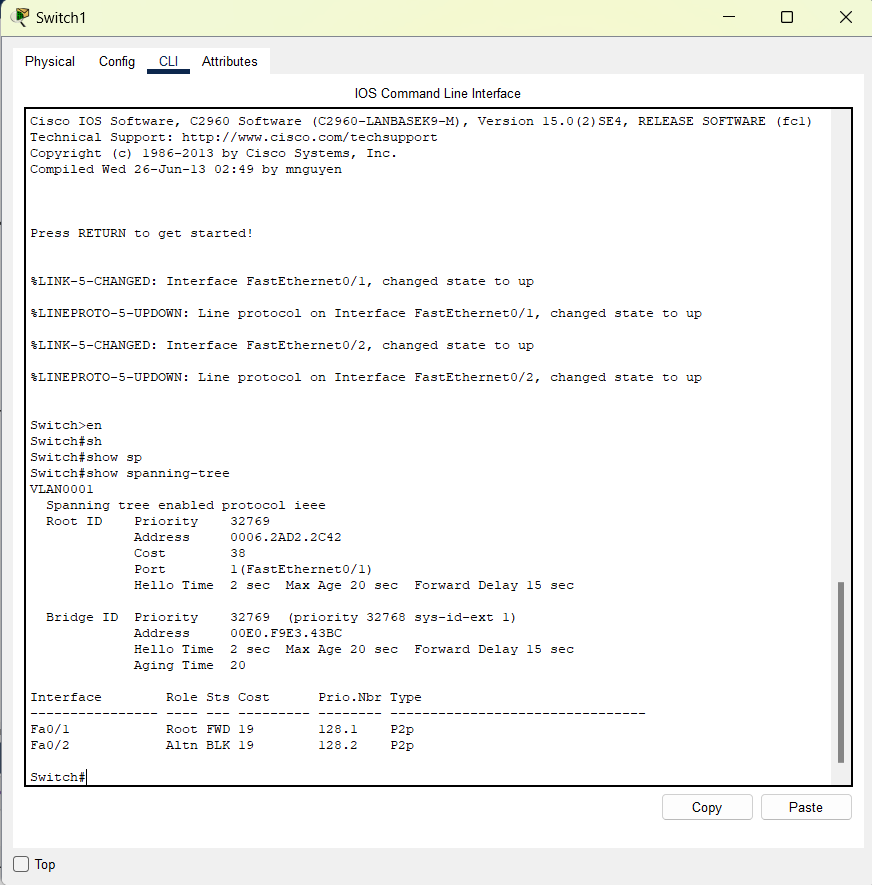Switch to the Config tab
The width and height of the screenshot is (872, 885).
pyautogui.click(x=117, y=62)
